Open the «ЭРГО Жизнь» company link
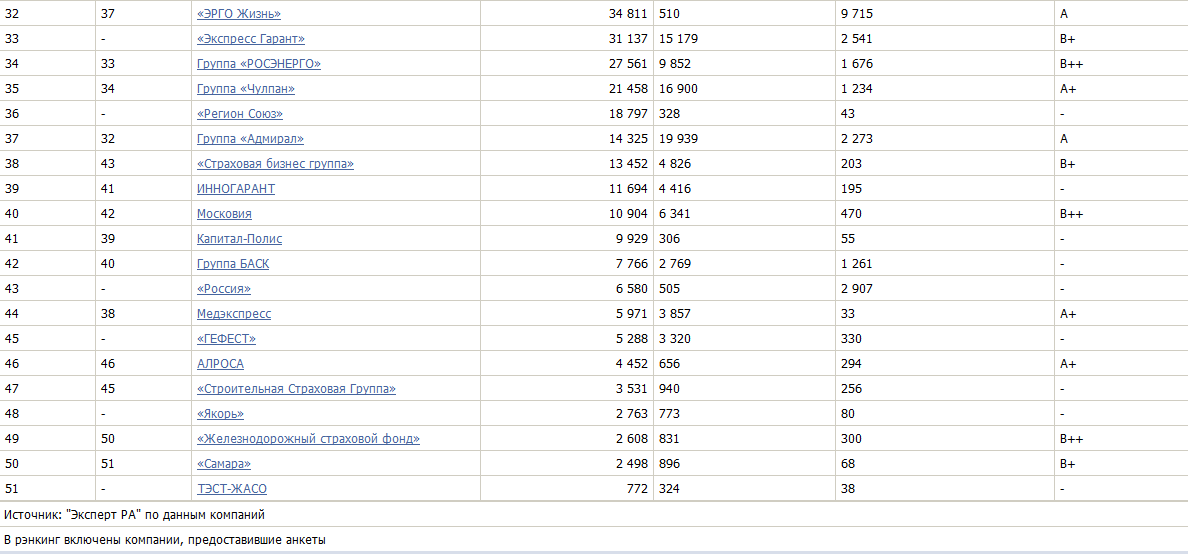This screenshot has height=554, width=1188. point(238,14)
